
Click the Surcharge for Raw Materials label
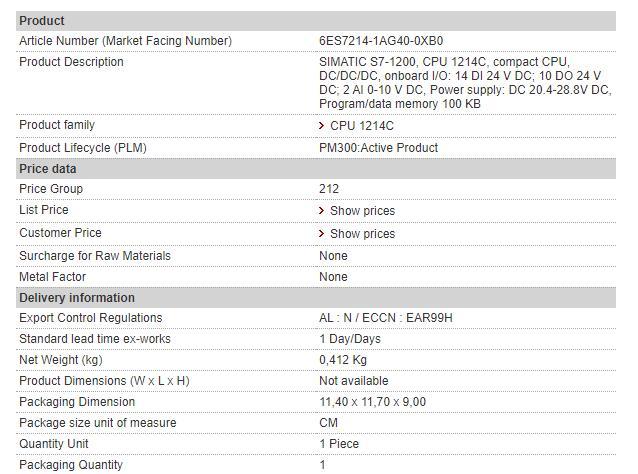(x=95, y=256)
